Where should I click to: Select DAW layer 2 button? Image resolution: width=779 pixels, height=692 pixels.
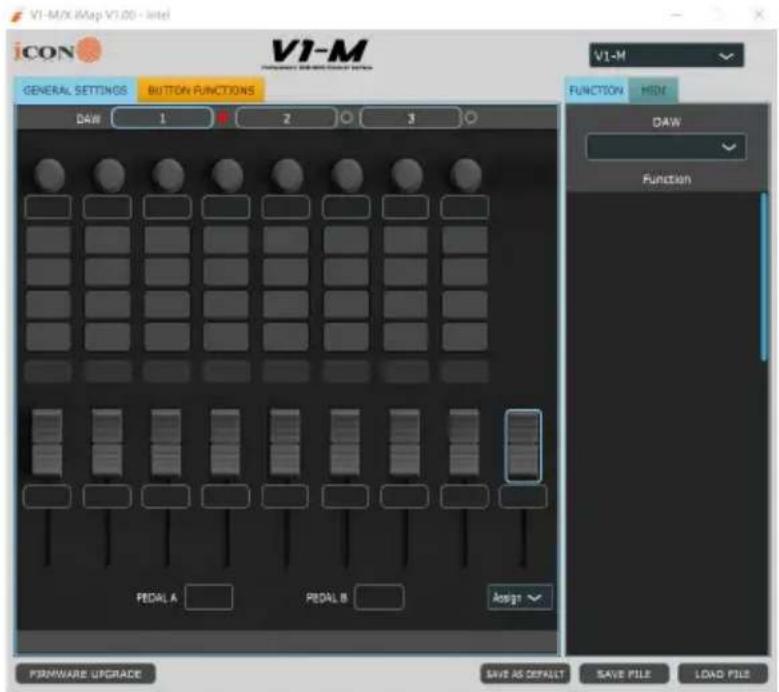click(286, 118)
